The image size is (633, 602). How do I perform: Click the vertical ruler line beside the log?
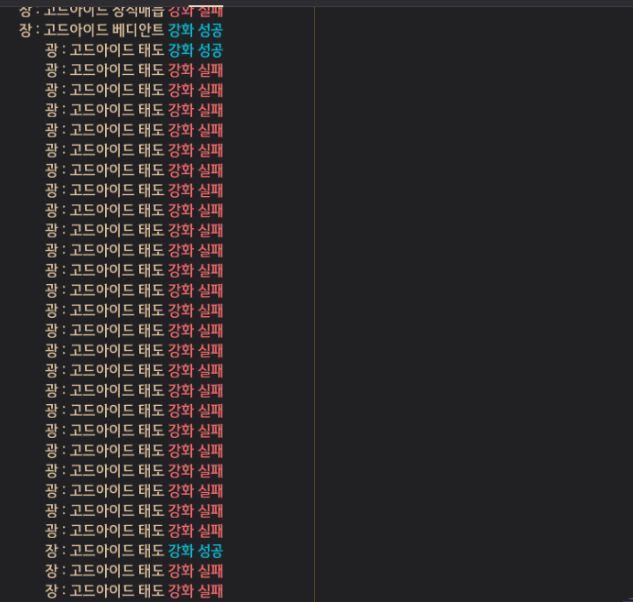tap(314, 300)
